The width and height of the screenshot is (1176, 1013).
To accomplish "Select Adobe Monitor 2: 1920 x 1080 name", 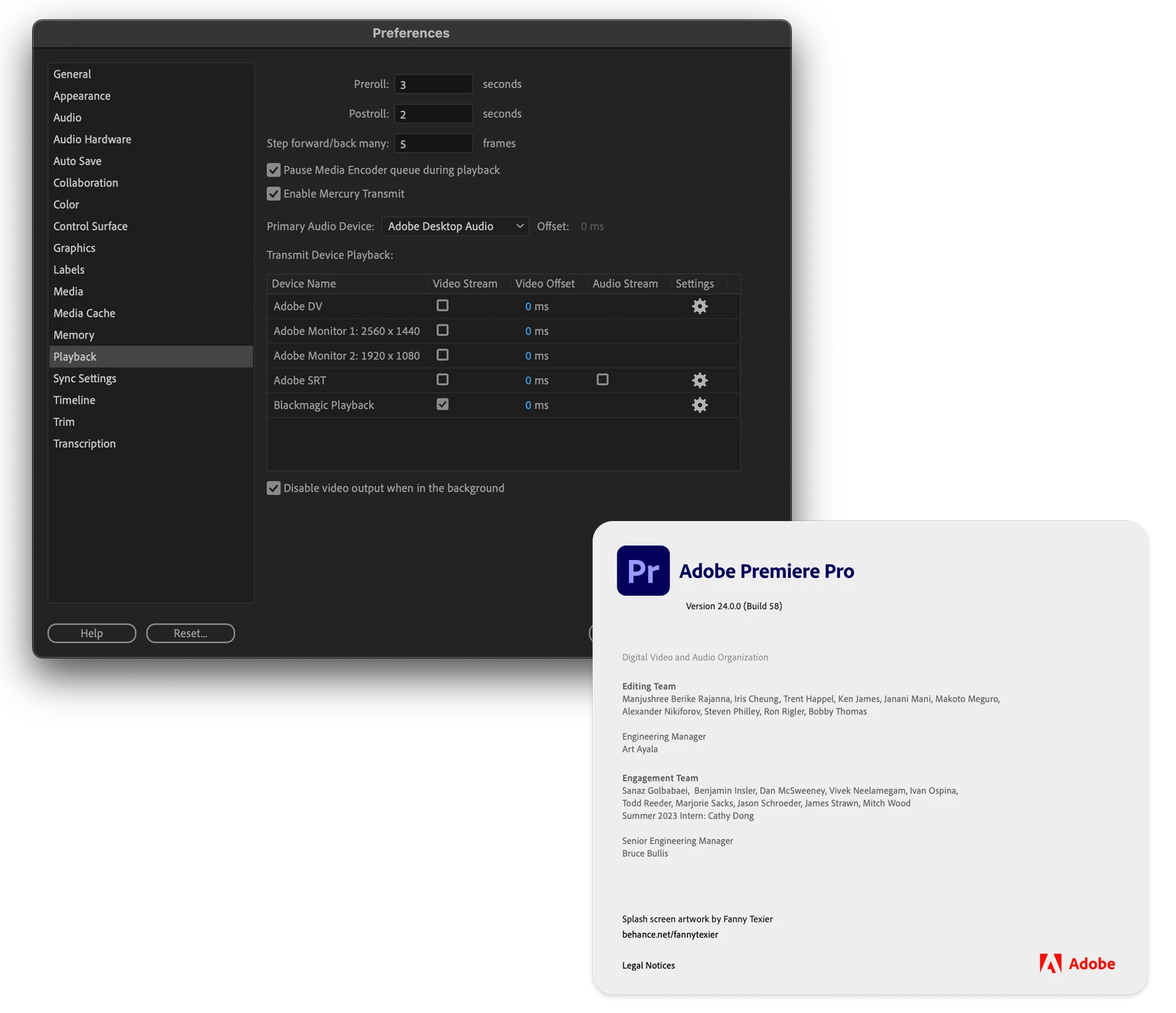I will point(347,356).
